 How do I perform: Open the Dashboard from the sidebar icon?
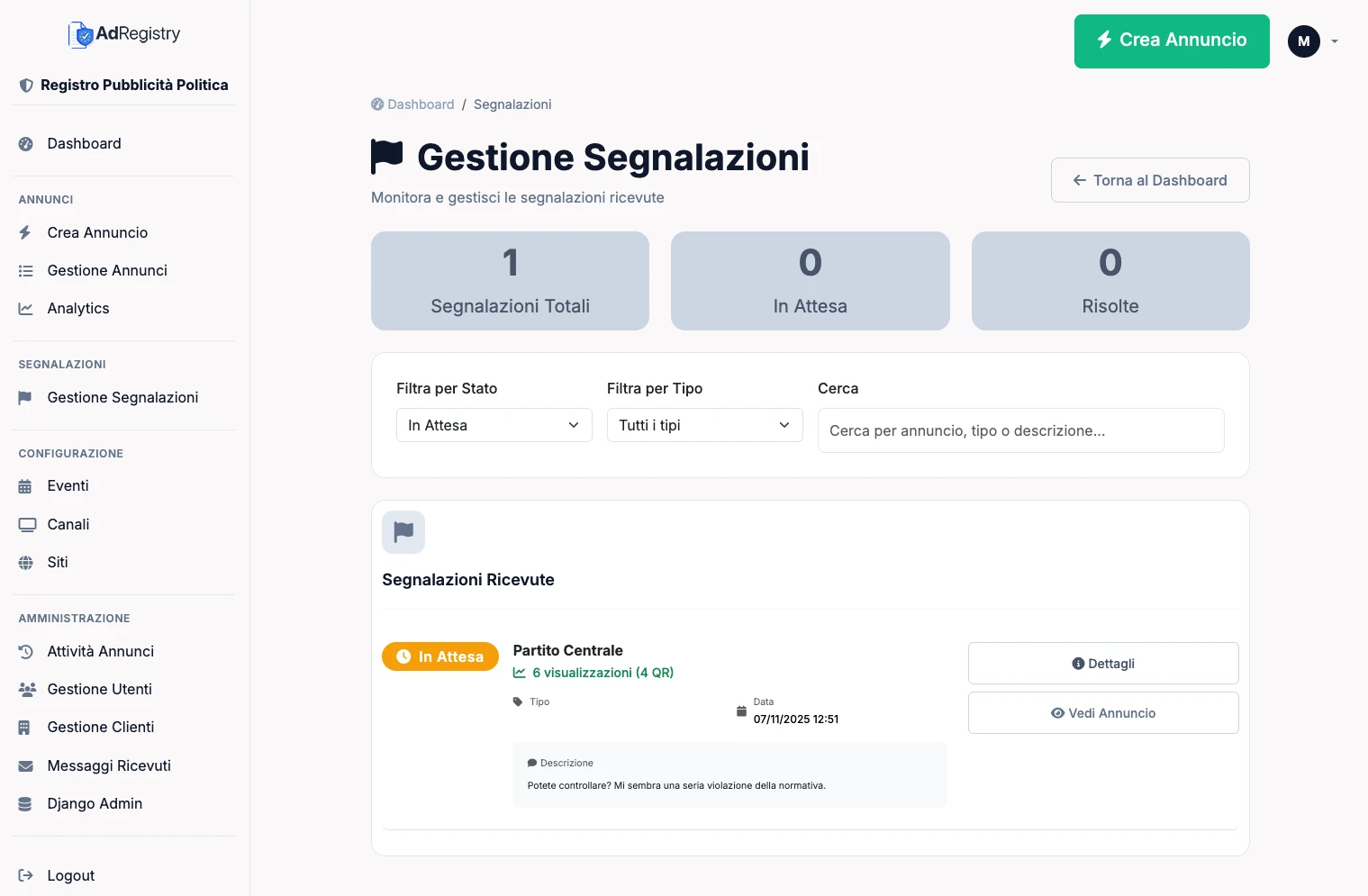point(26,143)
